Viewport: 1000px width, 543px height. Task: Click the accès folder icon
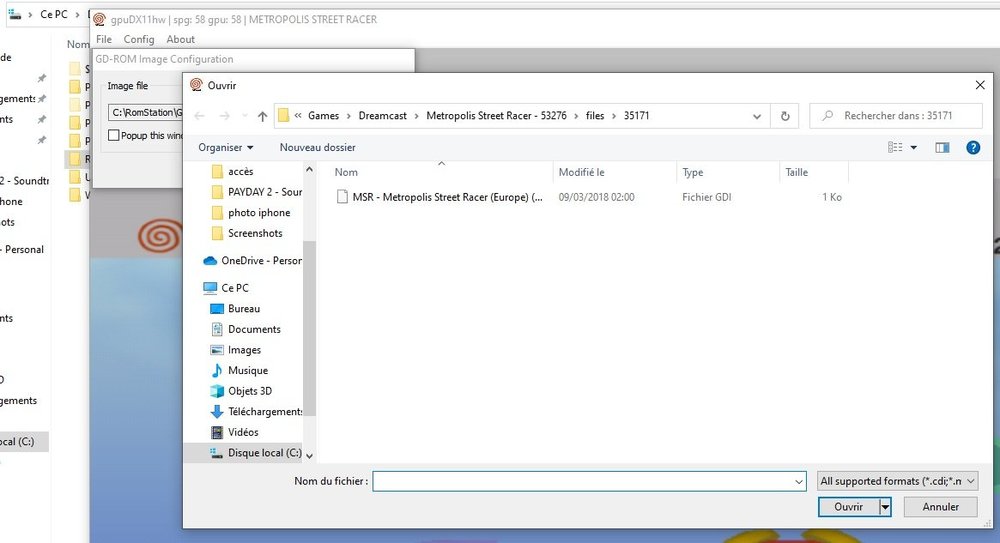click(217, 172)
